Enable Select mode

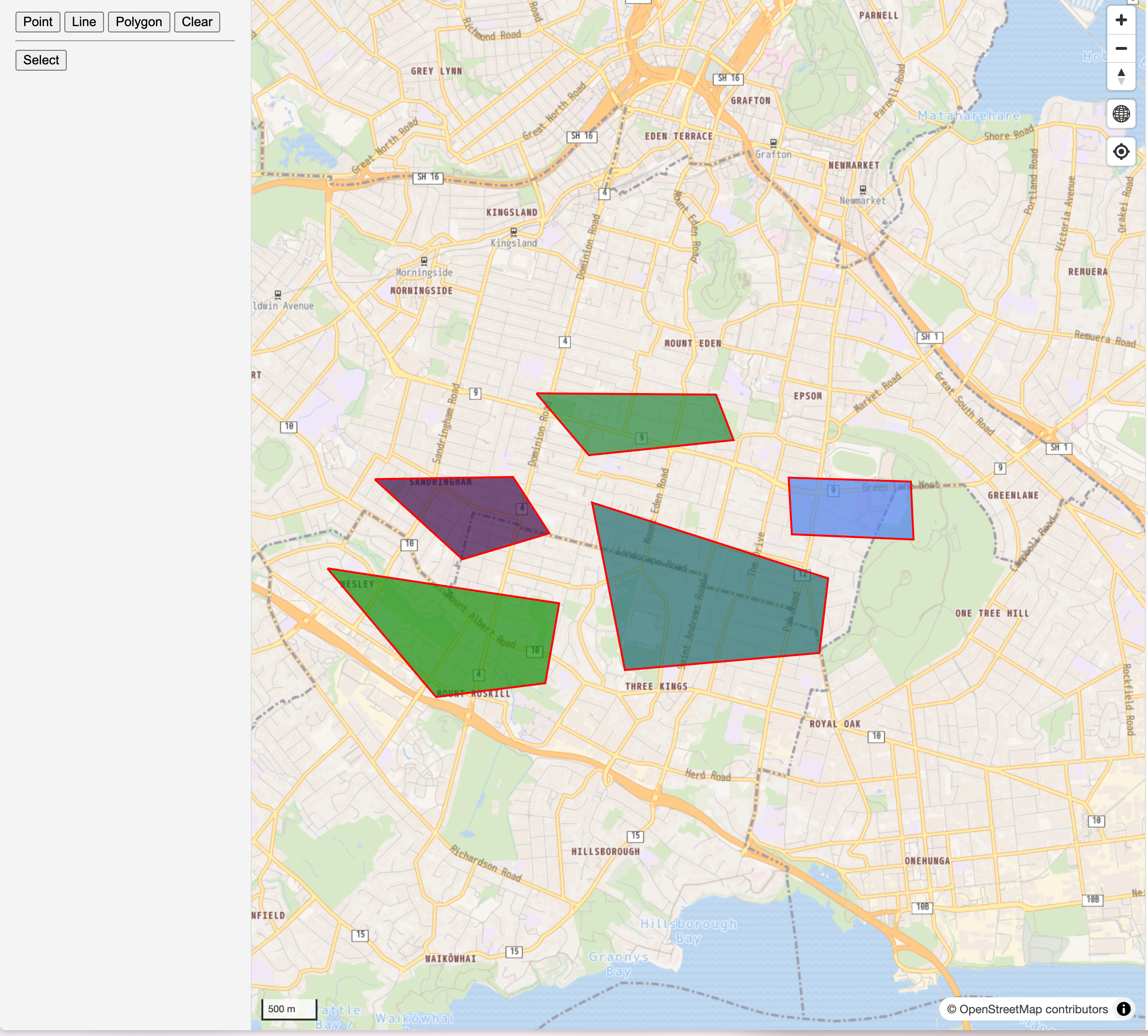coord(40,60)
